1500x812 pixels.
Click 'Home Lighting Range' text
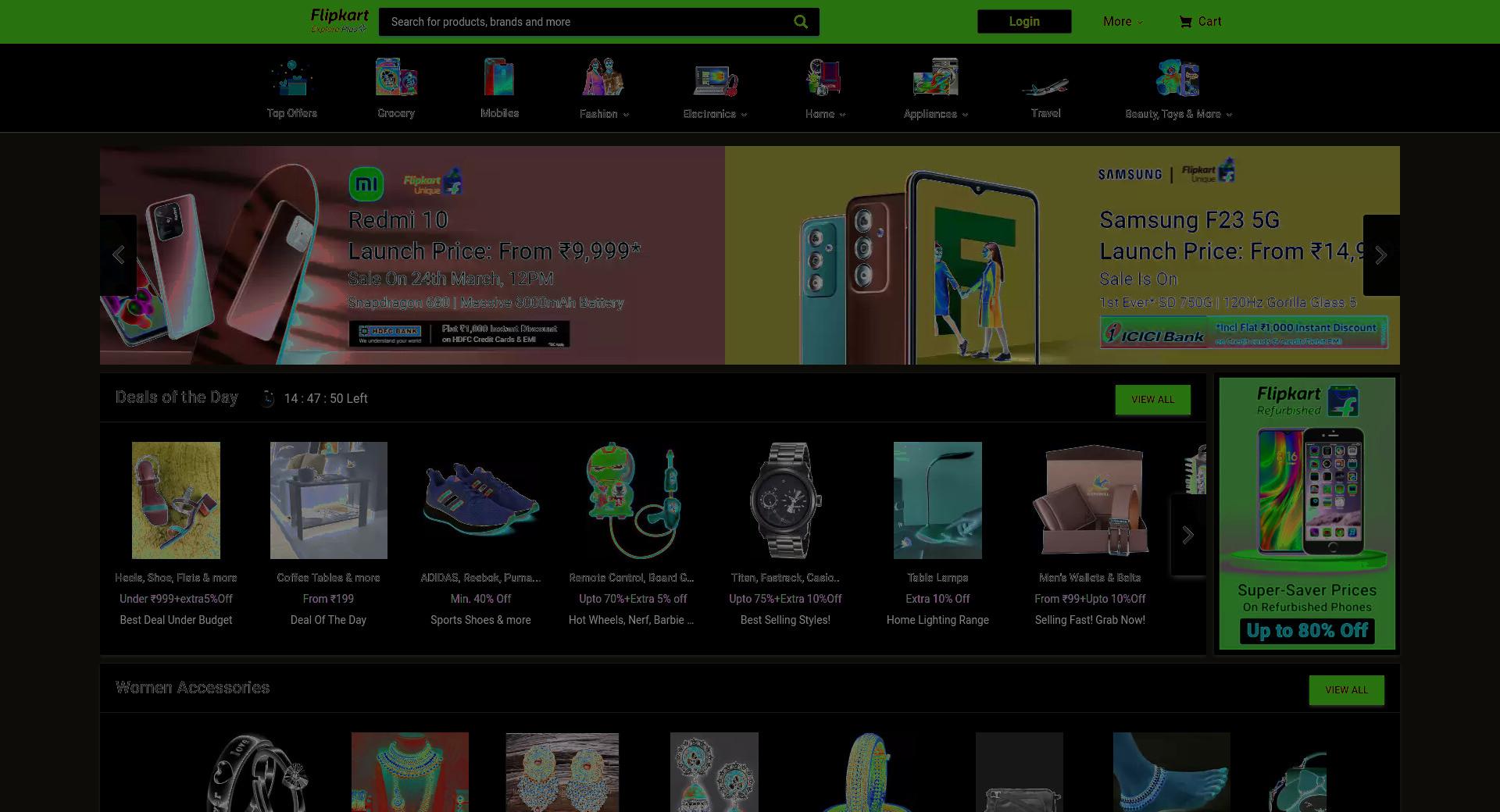click(937, 620)
